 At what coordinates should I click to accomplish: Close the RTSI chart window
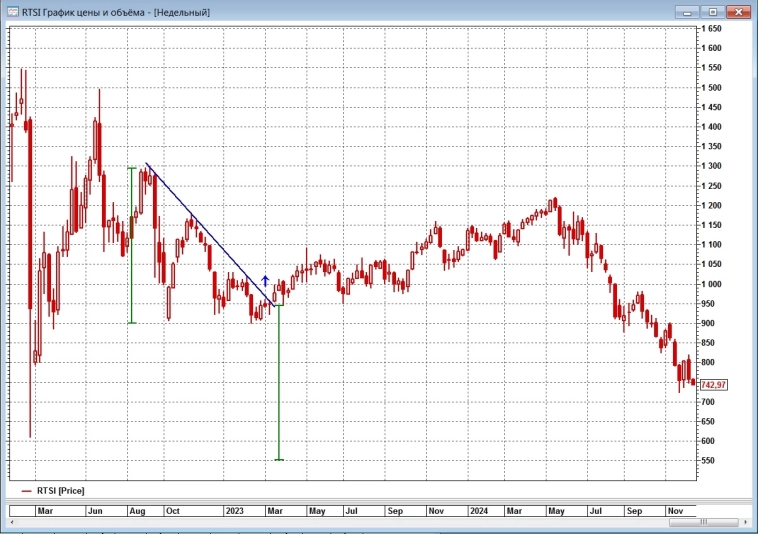coord(739,12)
